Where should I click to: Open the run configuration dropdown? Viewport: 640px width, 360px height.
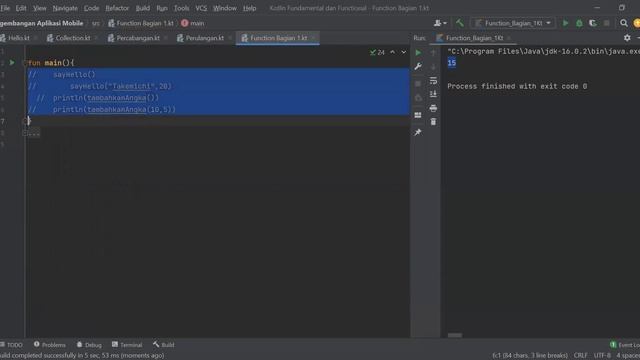click(x=513, y=23)
